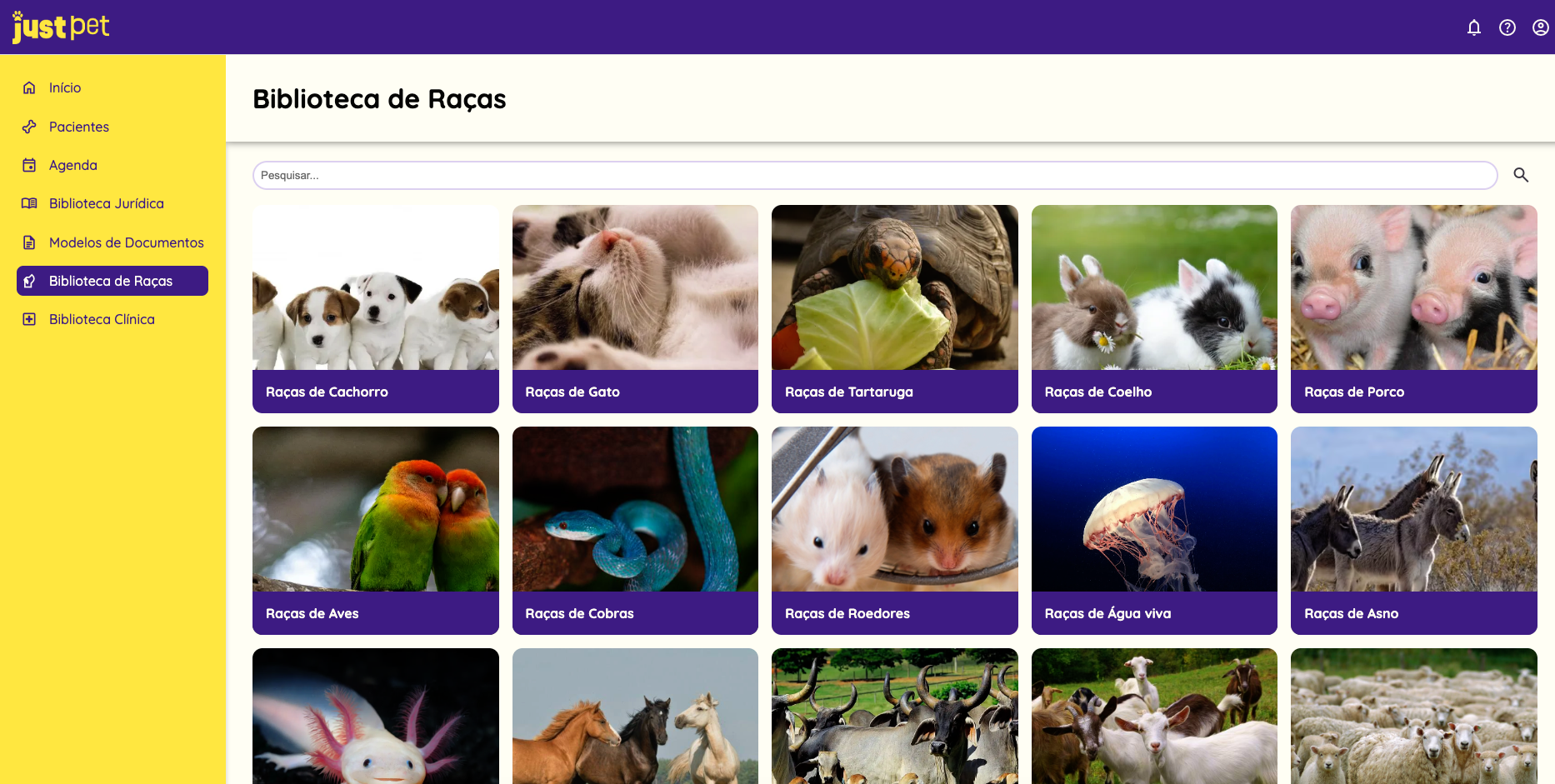Click the justpet logo
Image resolution: width=1555 pixels, height=784 pixels.
(x=60, y=27)
